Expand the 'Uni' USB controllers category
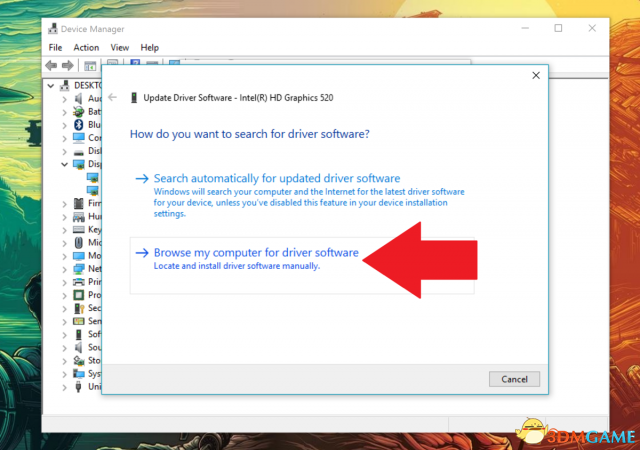This screenshot has width=640, height=450. click(x=64, y=387)
